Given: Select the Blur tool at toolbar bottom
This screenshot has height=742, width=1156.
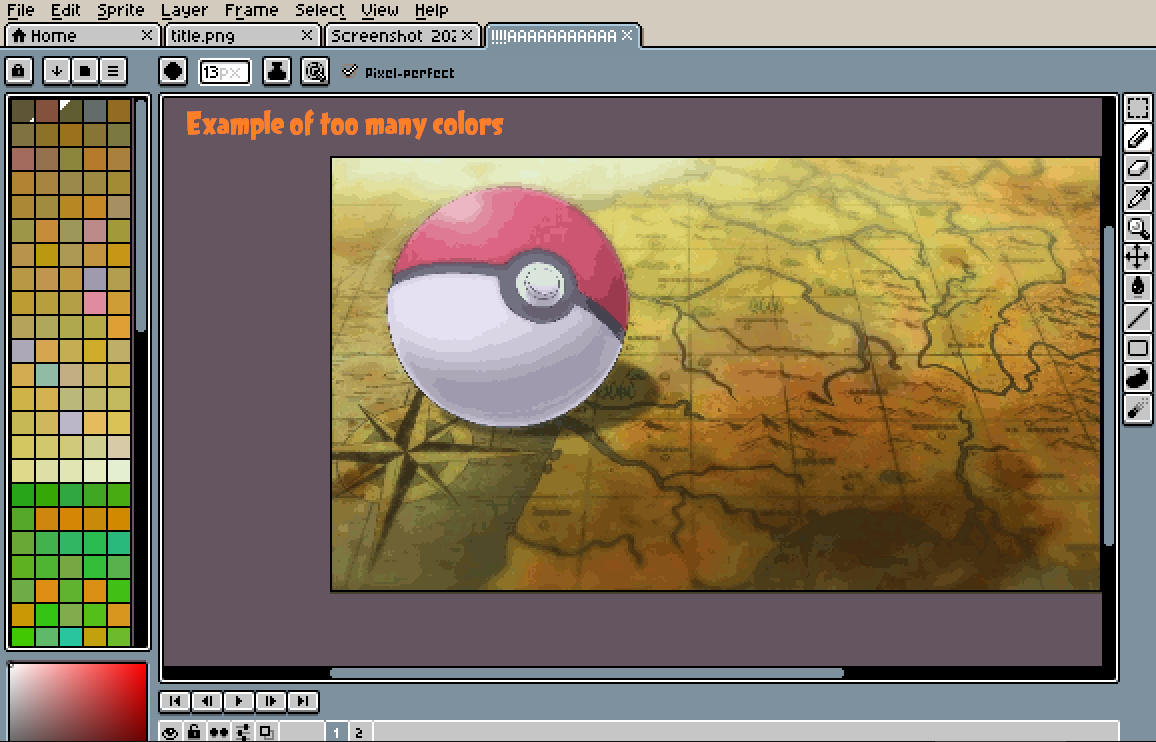Looking at the screenshot, I should click(1138, 408).
